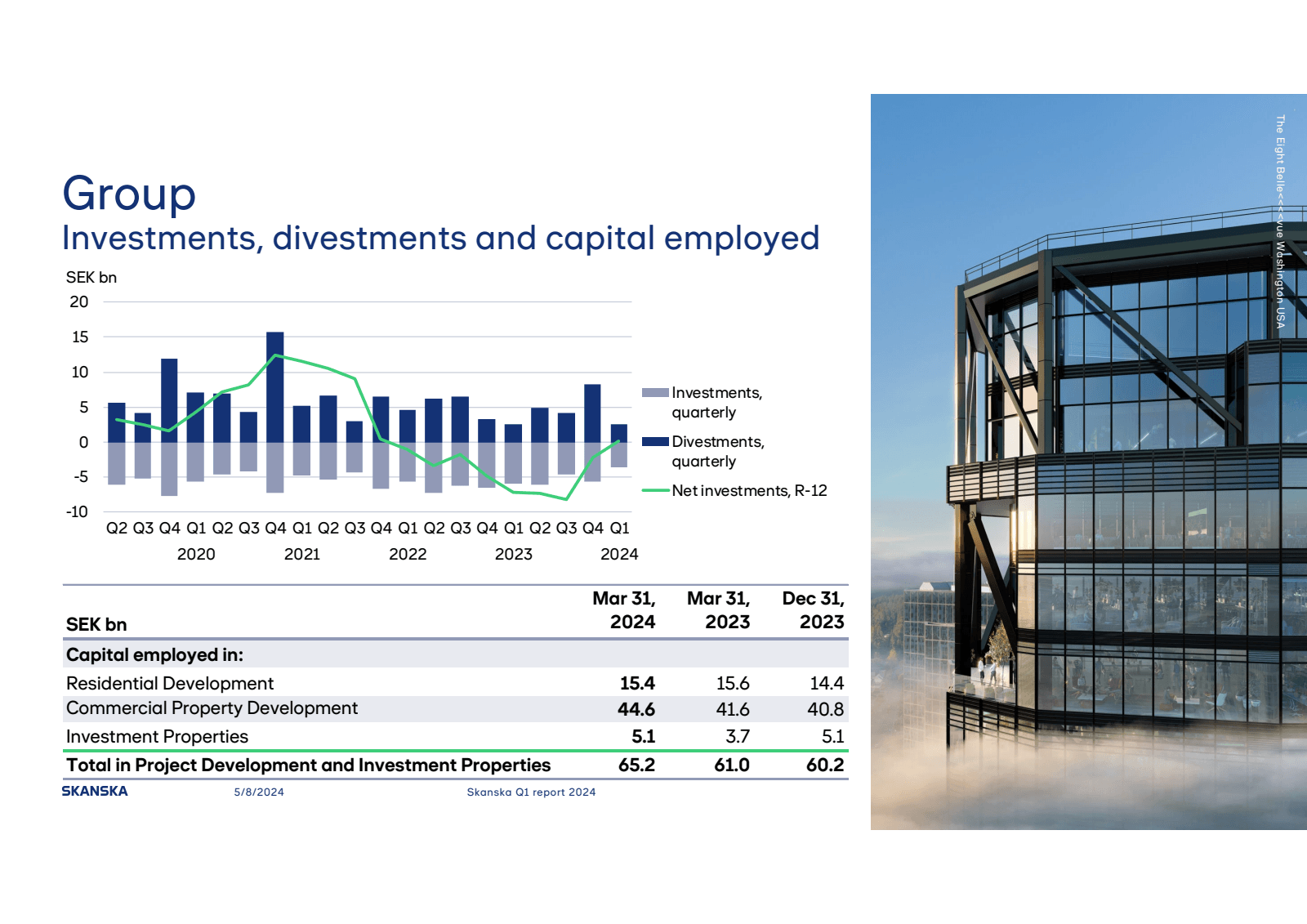This screenshot has height=924, width=1307.
Task: Click the 'Residential Development' row label
Action: (x=170, y=684)
